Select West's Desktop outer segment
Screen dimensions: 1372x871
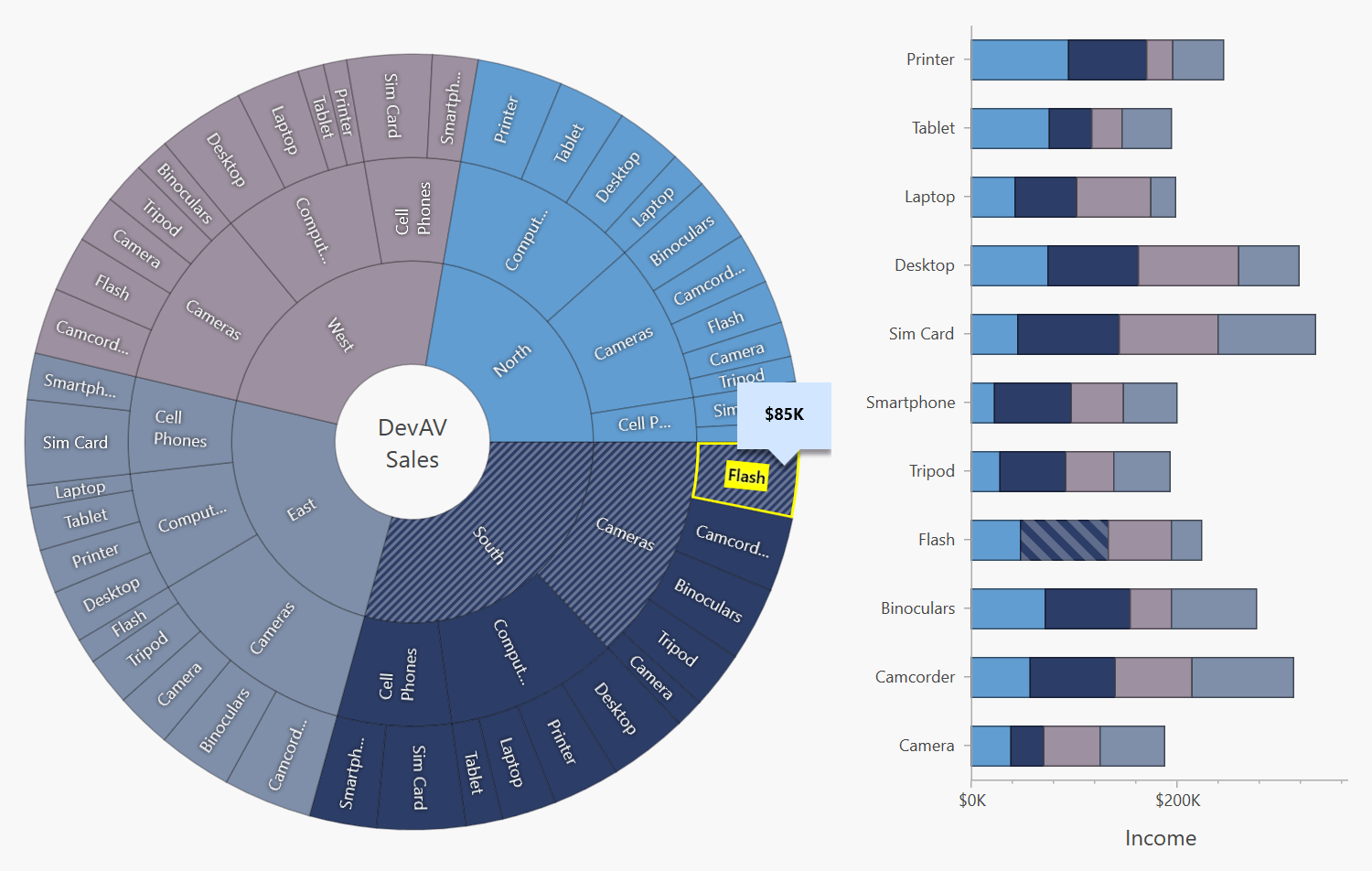click(225, 159)
